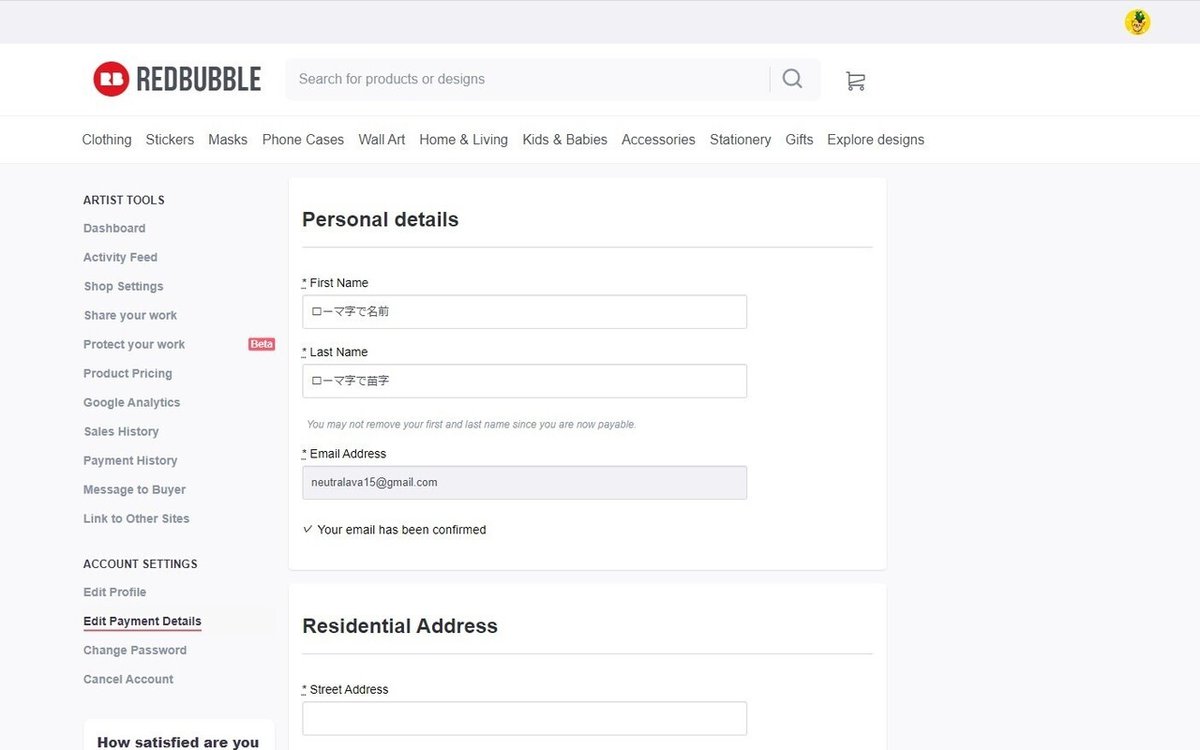Open the shopping cart
Screen dimensions: 1200x750
tap(855, 81)
